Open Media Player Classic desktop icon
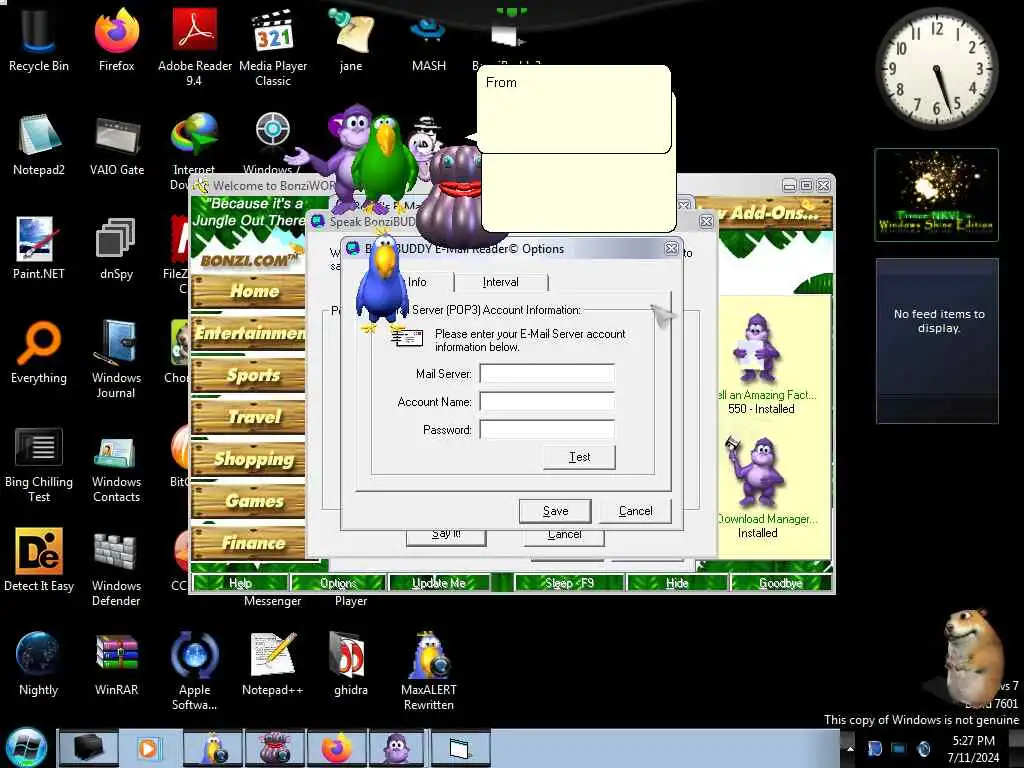 pos(273,46)
